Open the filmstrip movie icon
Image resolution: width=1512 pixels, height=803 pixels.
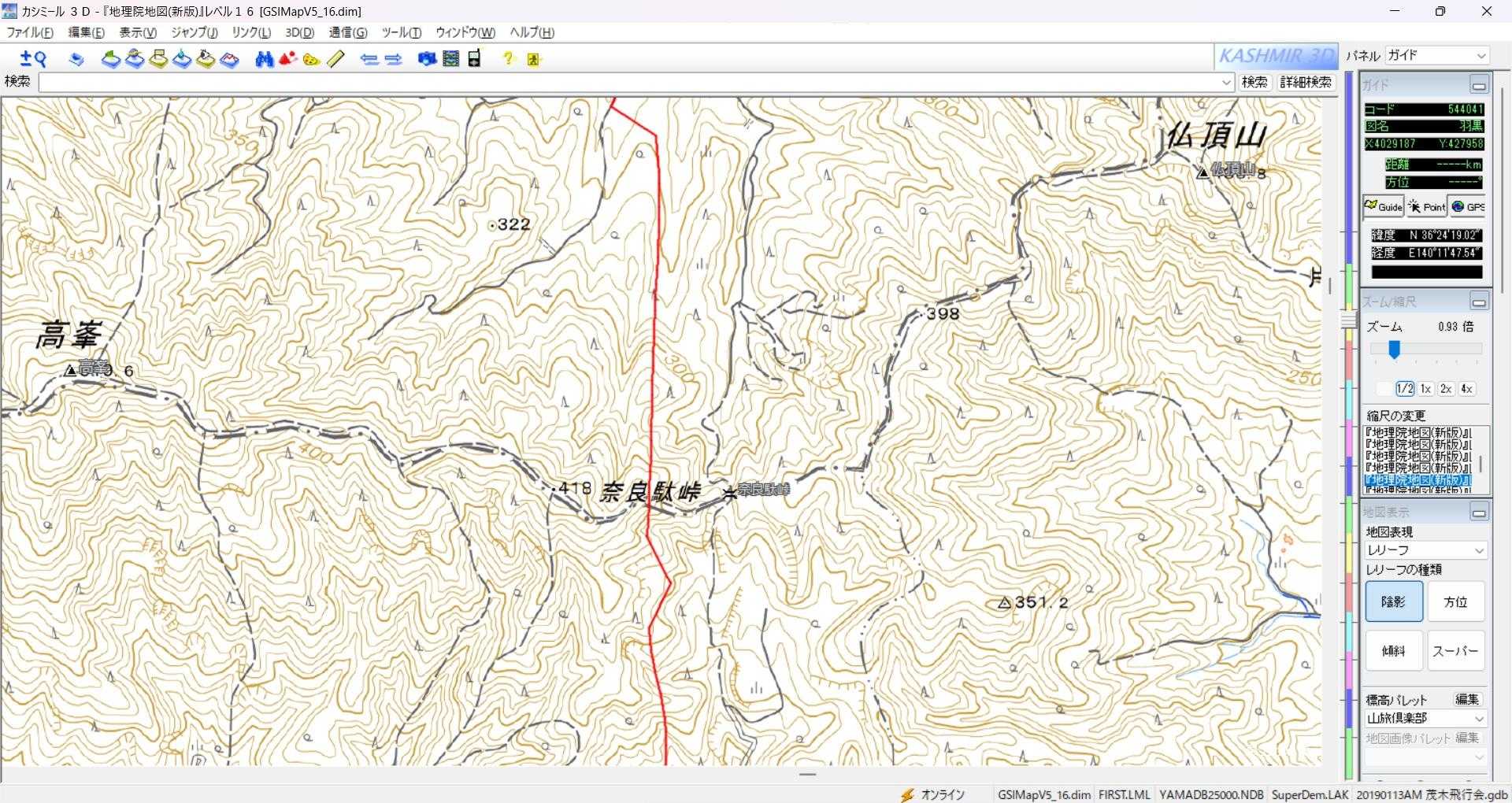pyautogui.click(x=450, y=59)
